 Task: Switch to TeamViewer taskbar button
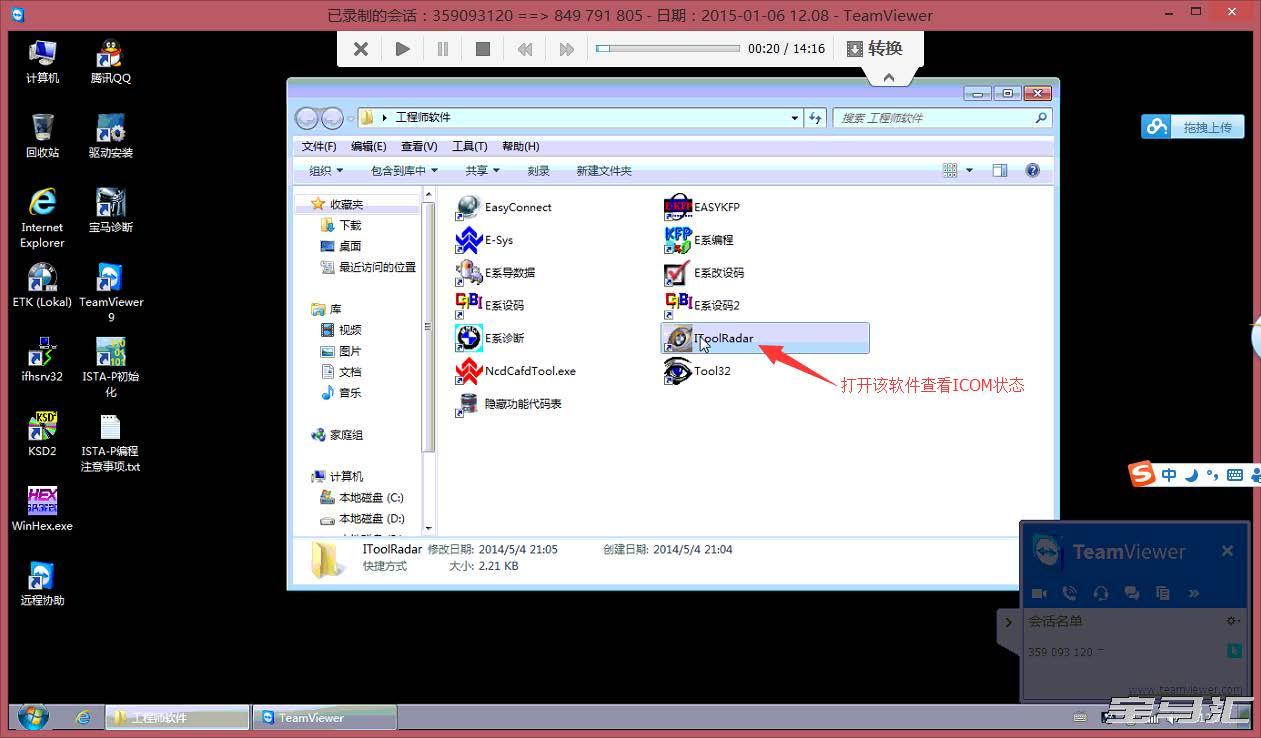324,718
